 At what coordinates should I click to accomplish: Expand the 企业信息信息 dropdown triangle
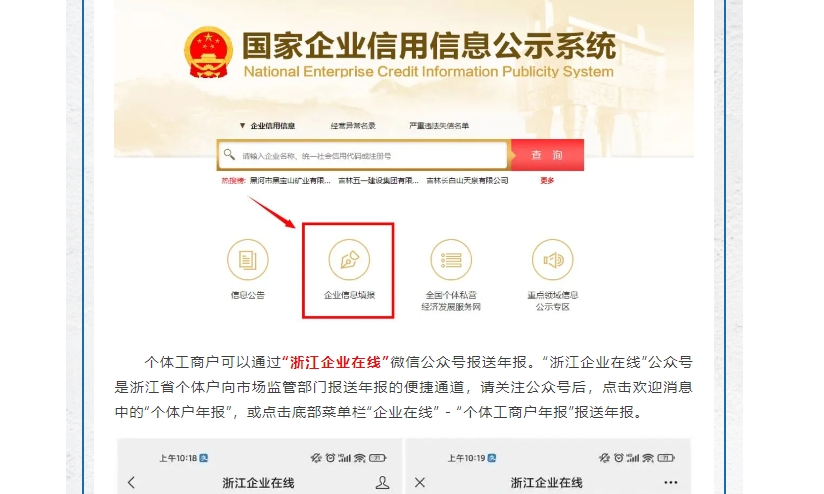point(242,126)
